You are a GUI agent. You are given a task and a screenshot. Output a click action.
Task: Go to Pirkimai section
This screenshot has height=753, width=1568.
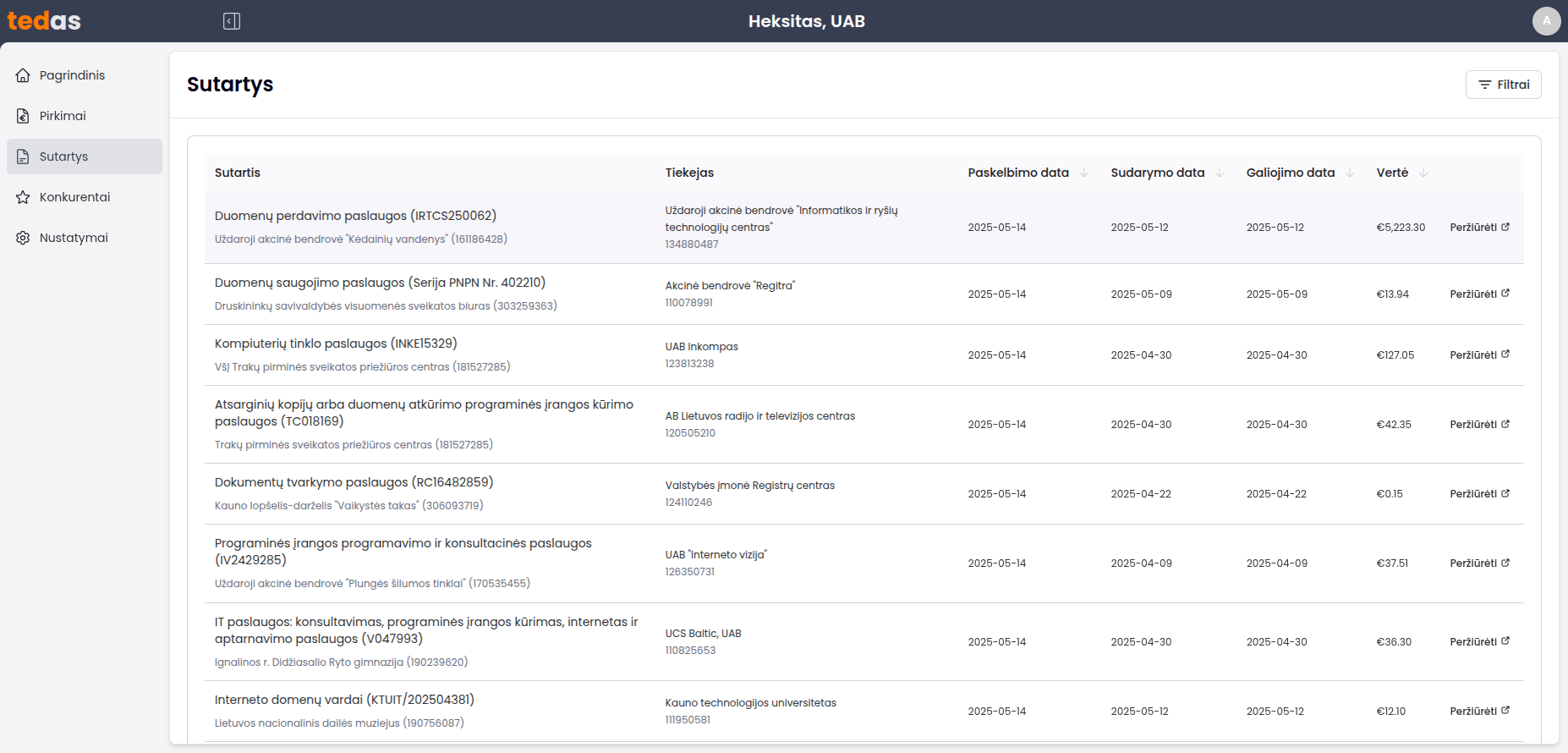(x=85, y=116)
